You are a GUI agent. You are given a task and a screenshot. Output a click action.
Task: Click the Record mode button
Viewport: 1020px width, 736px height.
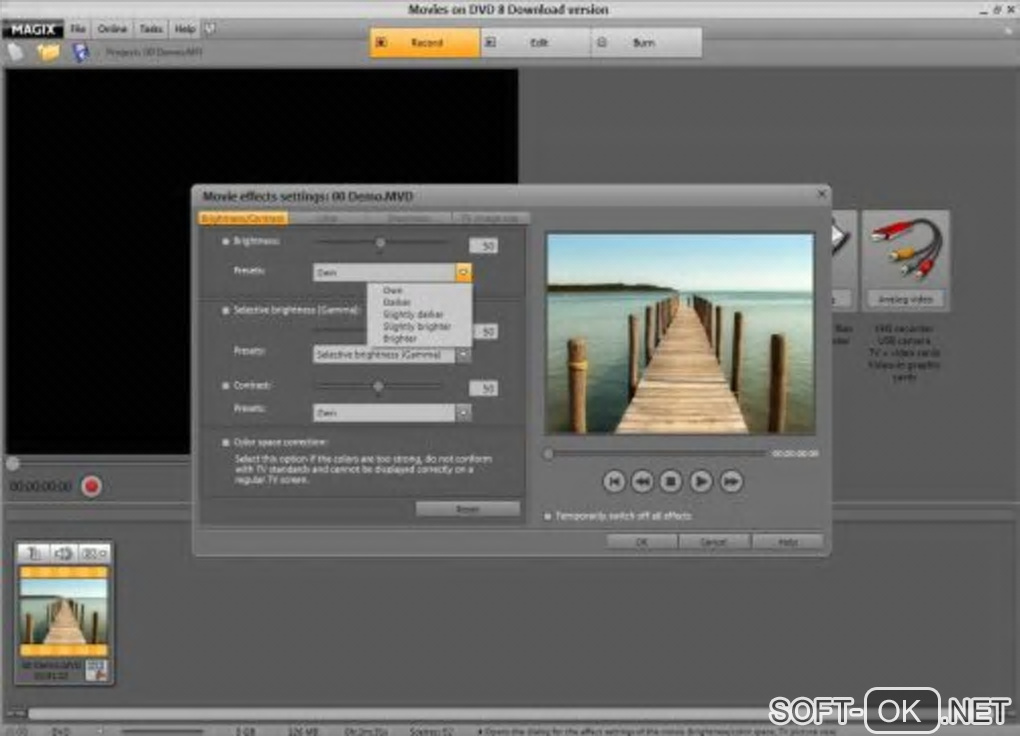pyautogui.click(x=425, y=42)
